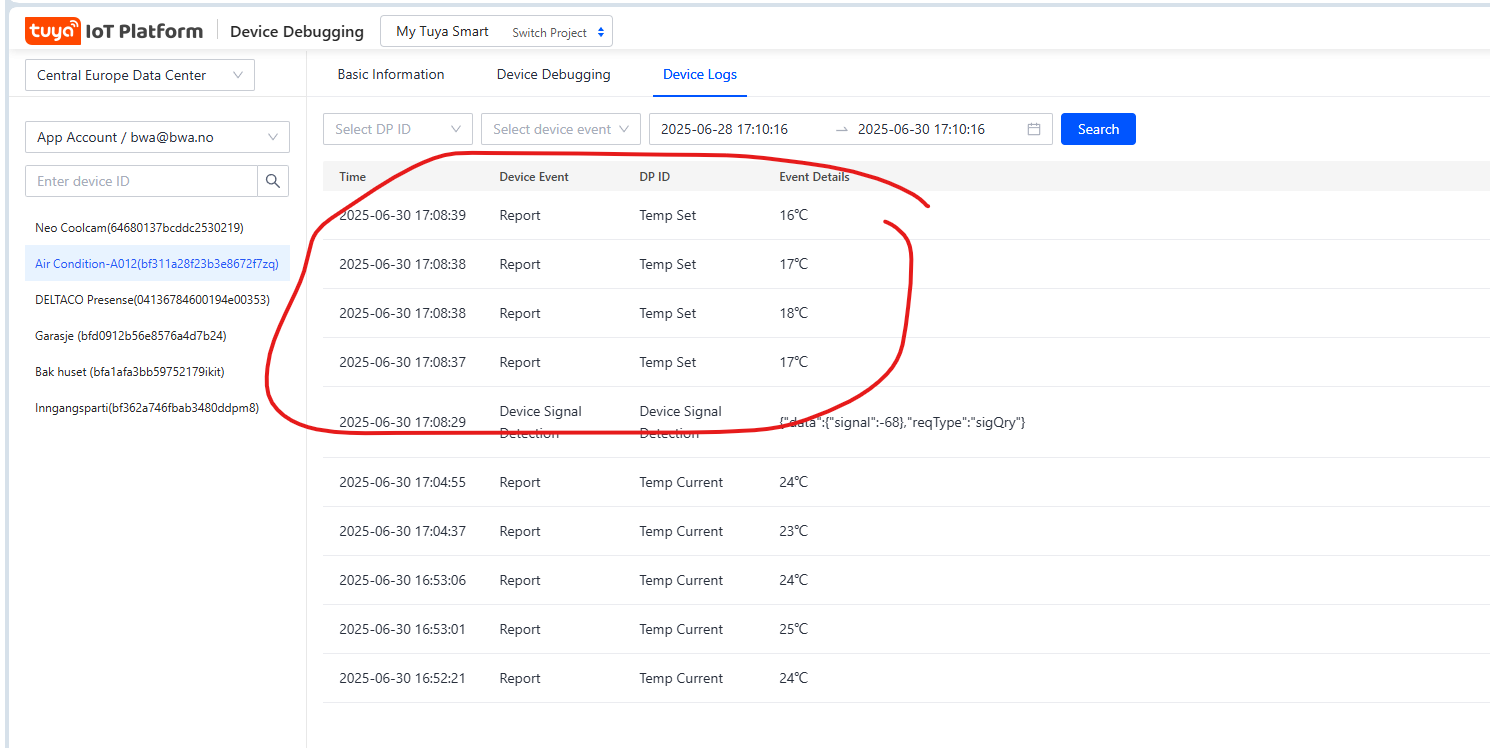Click the device ID search magnifier icon
This screenshot has width=1490, height=748.
pos(273,181)
